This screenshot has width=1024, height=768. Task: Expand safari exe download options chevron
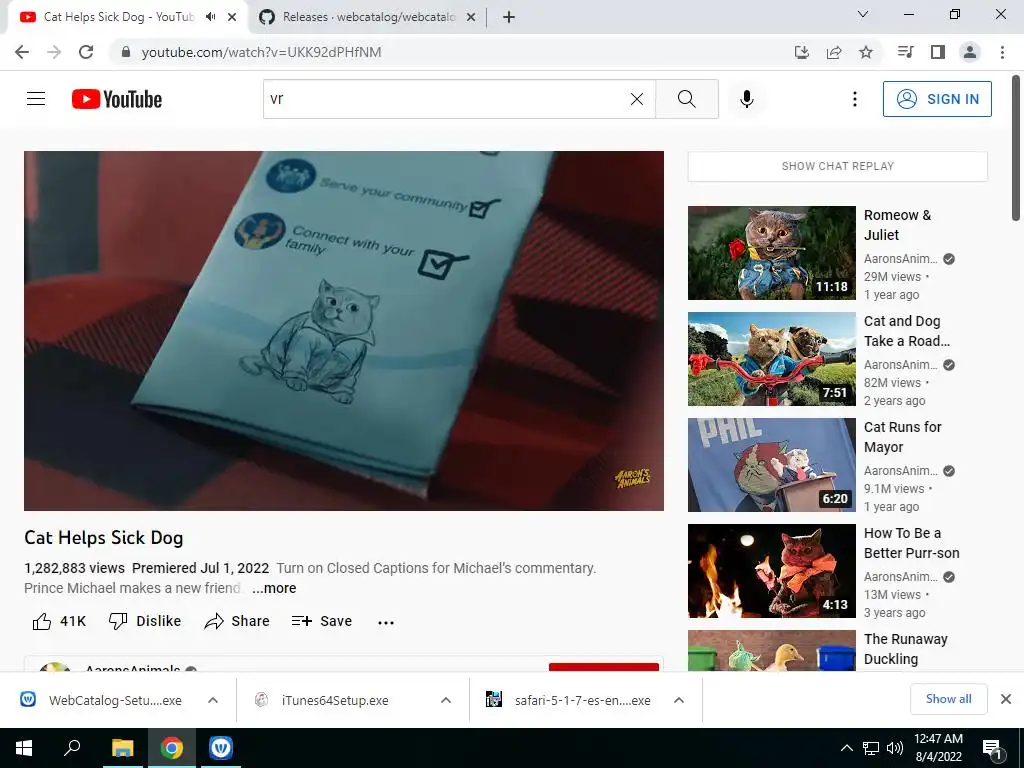(x=679, y=700)
